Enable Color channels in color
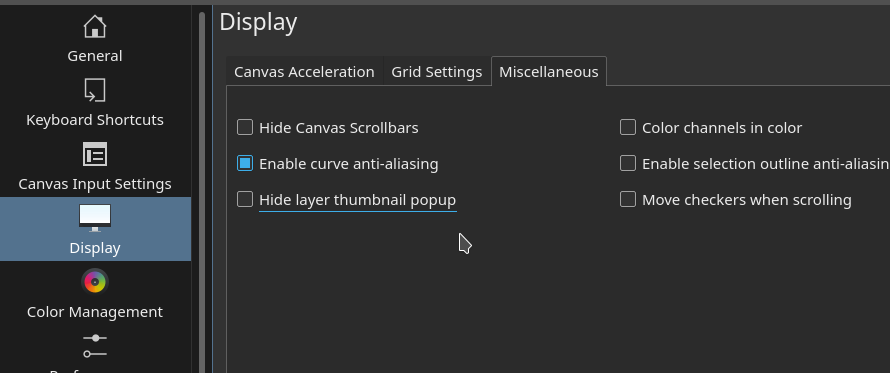The height and width of the screenshot is (373, 890). tap(628, 127)
